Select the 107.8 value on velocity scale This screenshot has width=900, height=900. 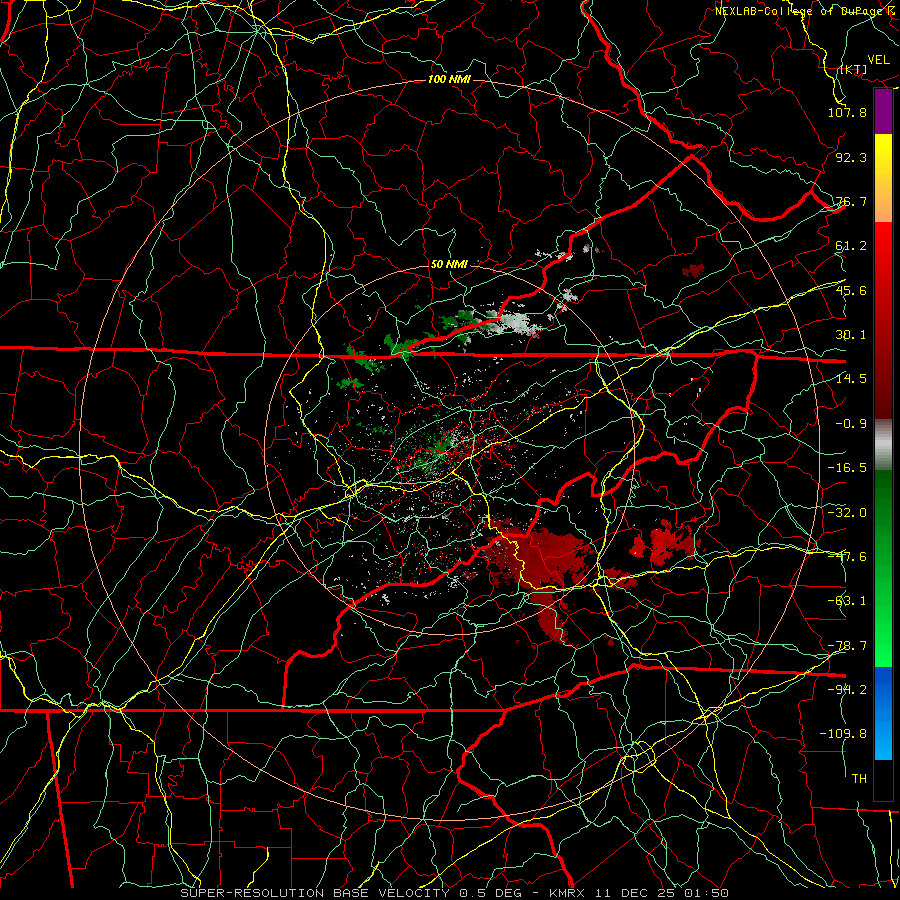point(847,112)
